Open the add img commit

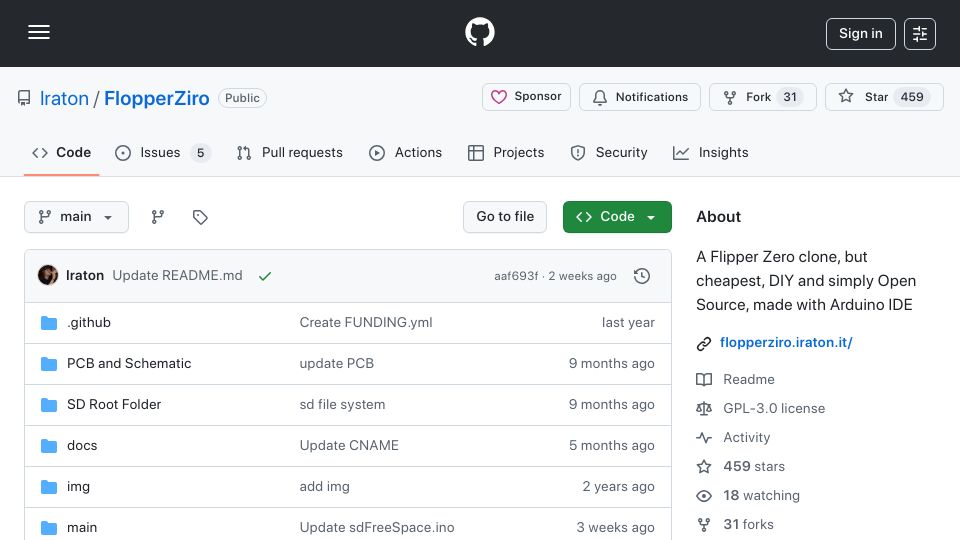click(324, 487)
